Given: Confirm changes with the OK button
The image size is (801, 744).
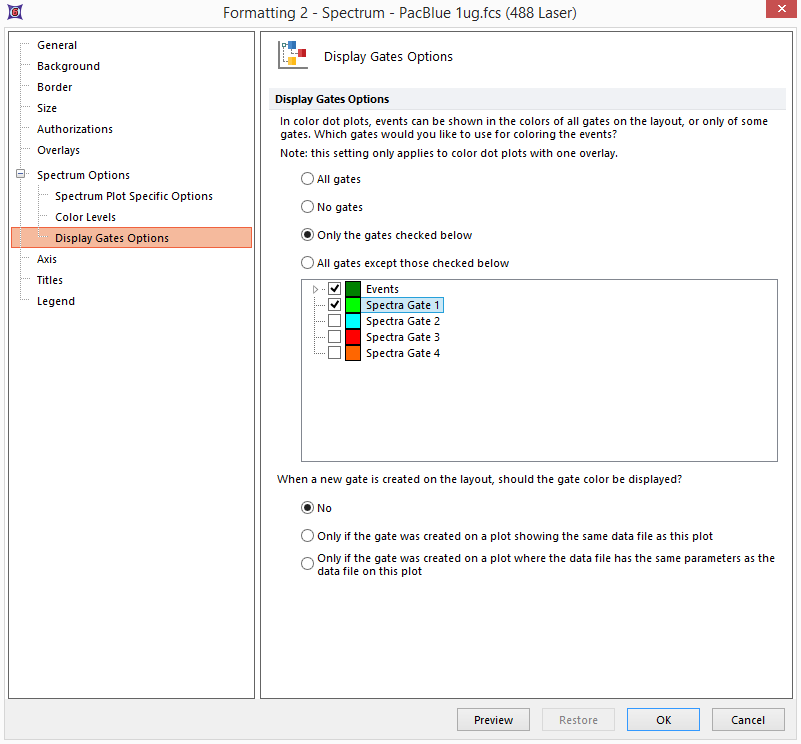Looking at the screenshot, I should coord(663,719).
